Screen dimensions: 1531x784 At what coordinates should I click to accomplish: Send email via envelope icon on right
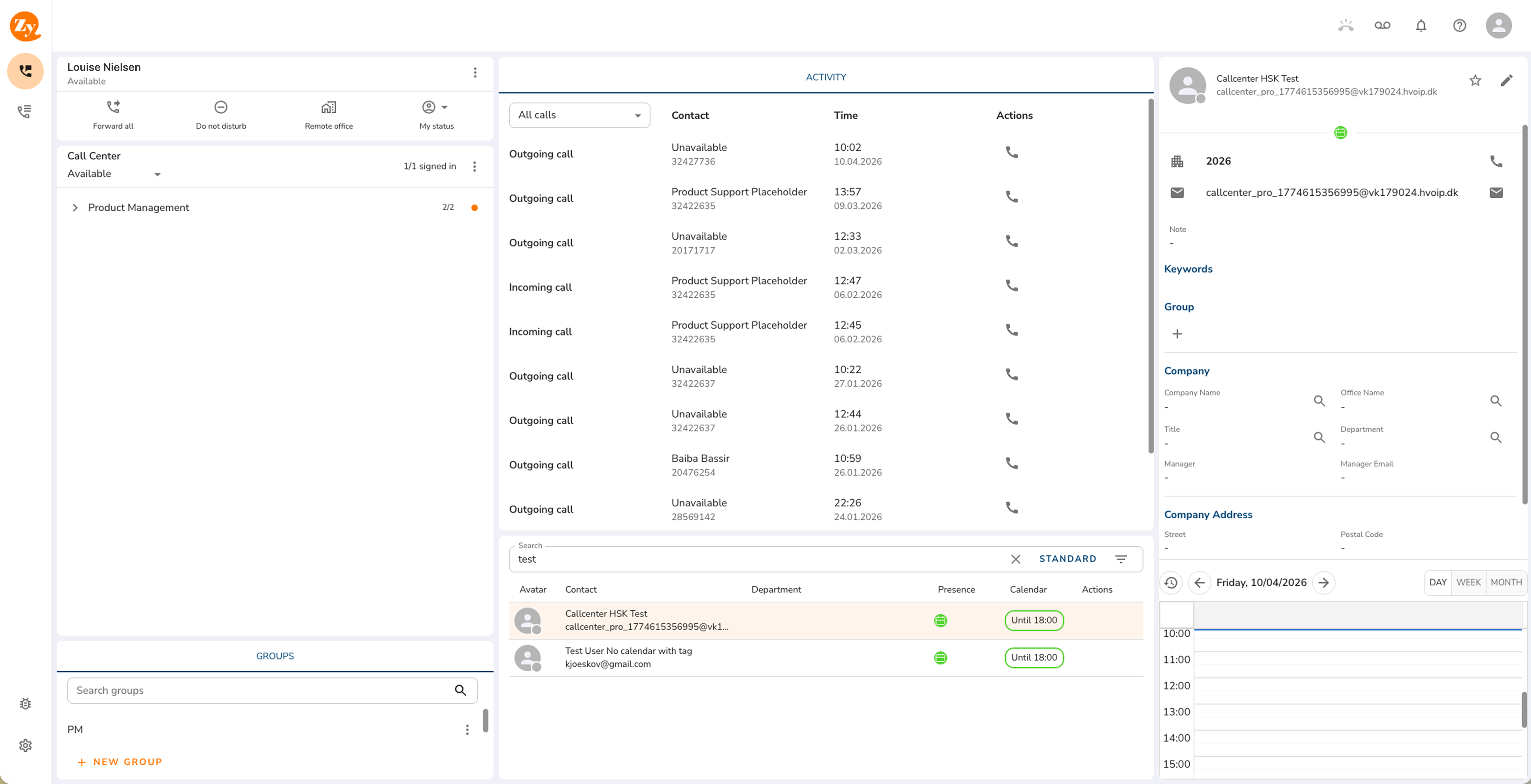click(x=1495, y=192)
